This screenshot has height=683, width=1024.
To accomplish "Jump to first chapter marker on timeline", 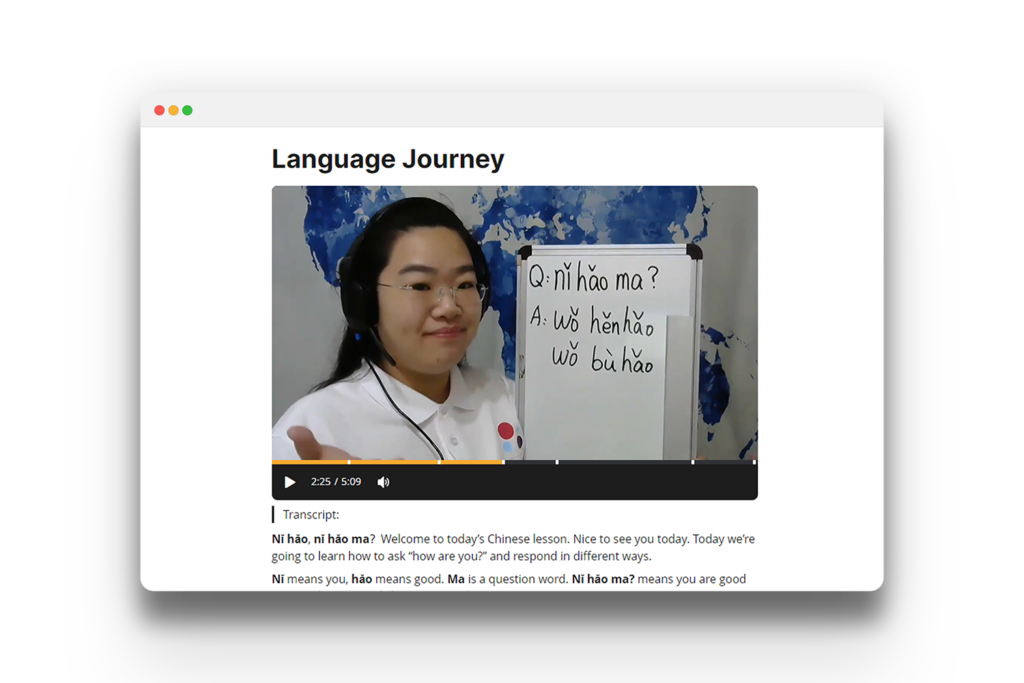I will click(x=349, y=462).
